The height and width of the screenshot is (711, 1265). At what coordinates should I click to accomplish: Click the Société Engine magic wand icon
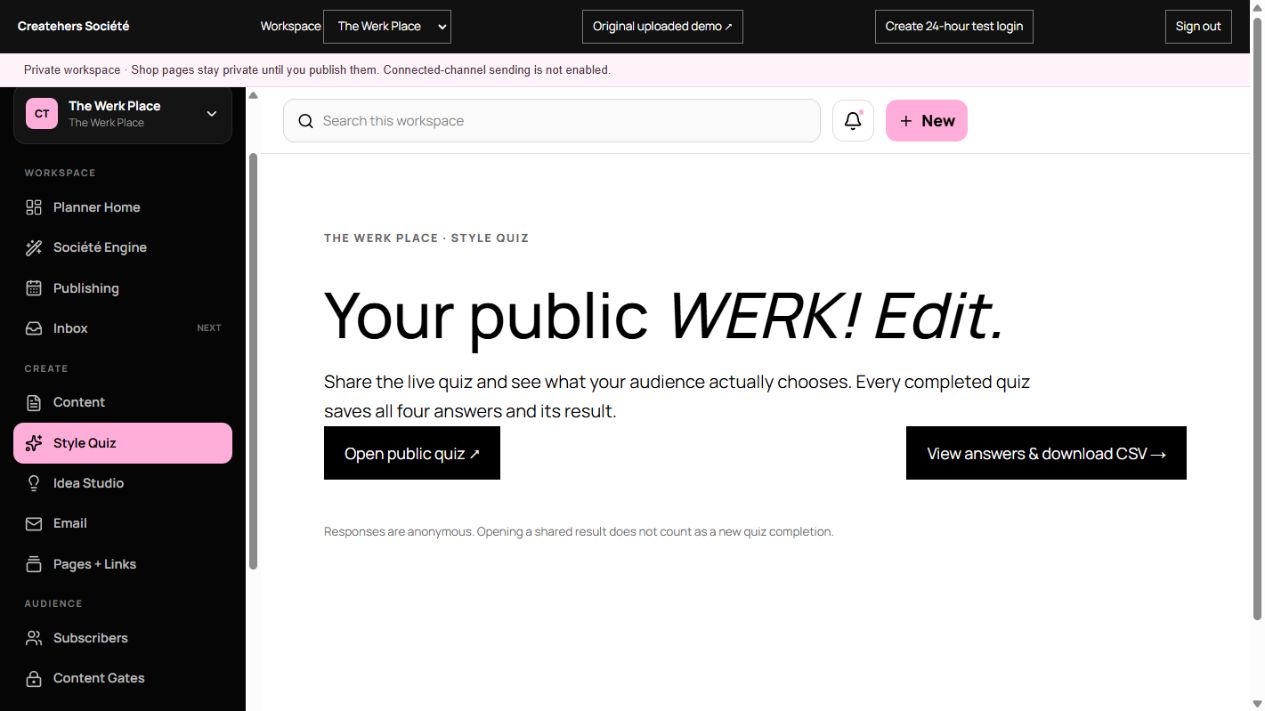point(34,247)
